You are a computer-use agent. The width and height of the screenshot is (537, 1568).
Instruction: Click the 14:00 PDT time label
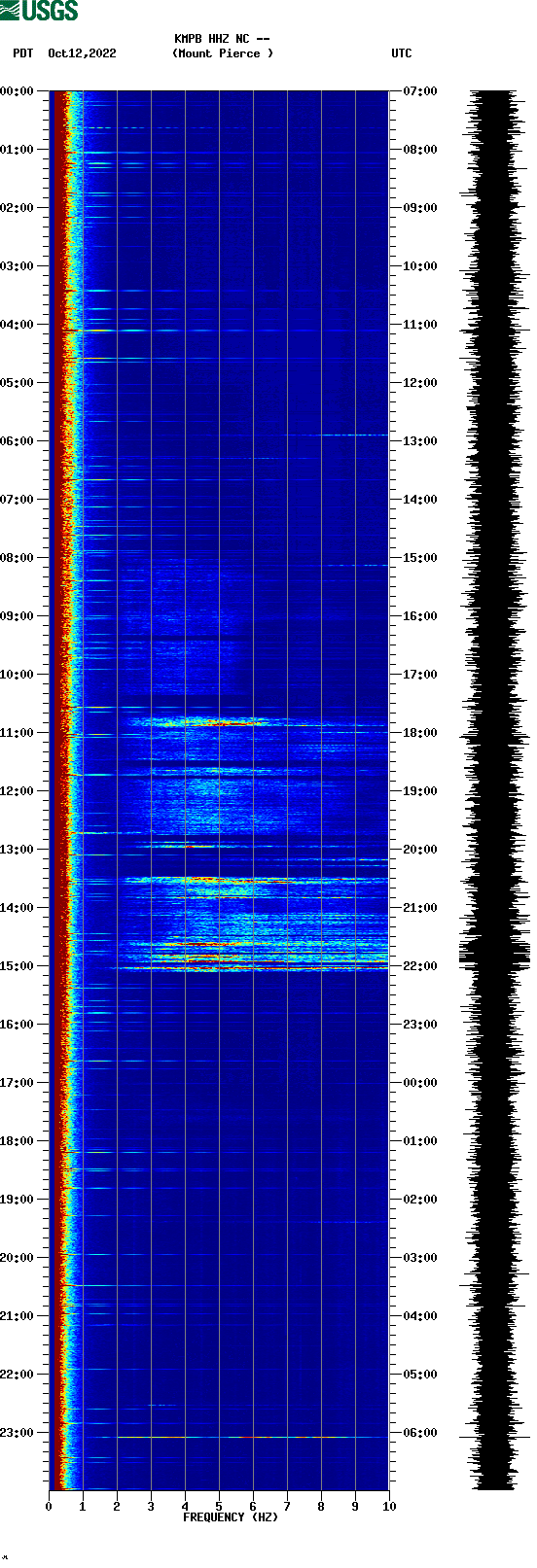coord(17,908)
